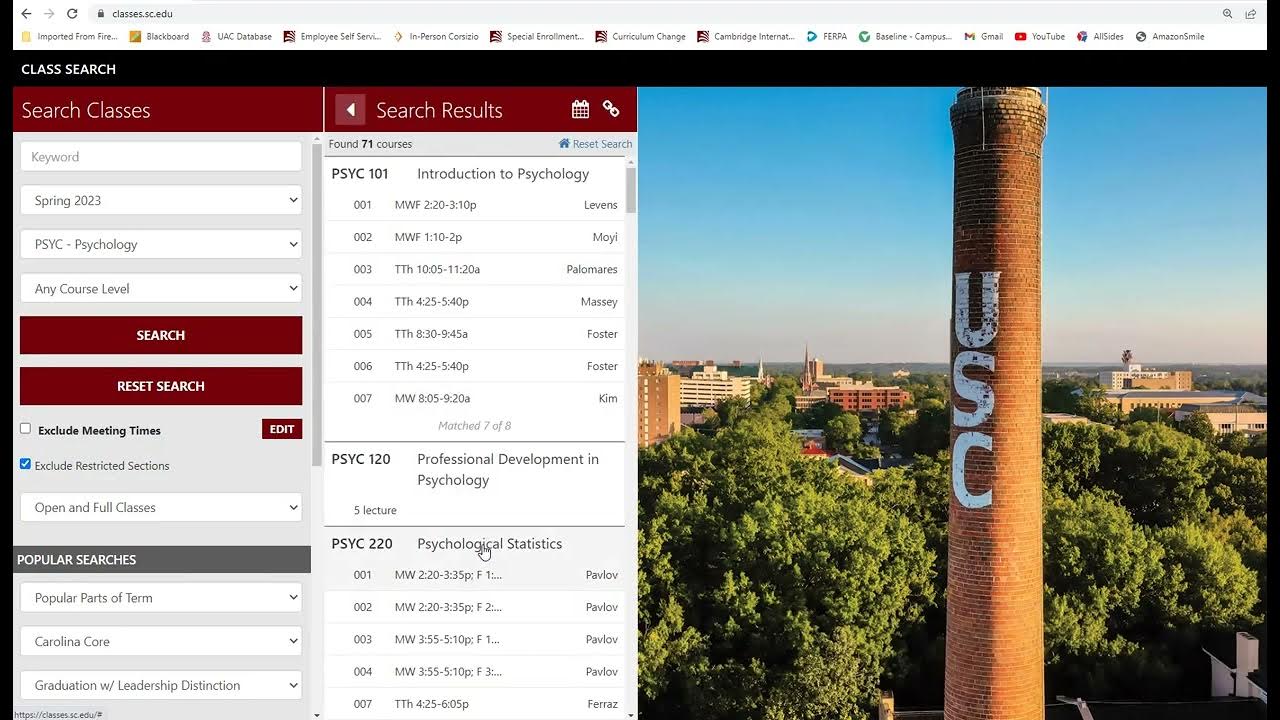
Task: Click the POPULAR SEARCHES section header
Action: pyautogui.click(x=162, y=559)
